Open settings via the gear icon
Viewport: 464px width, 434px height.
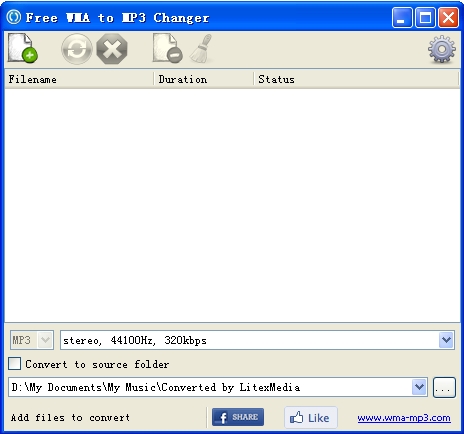(442, 49)
